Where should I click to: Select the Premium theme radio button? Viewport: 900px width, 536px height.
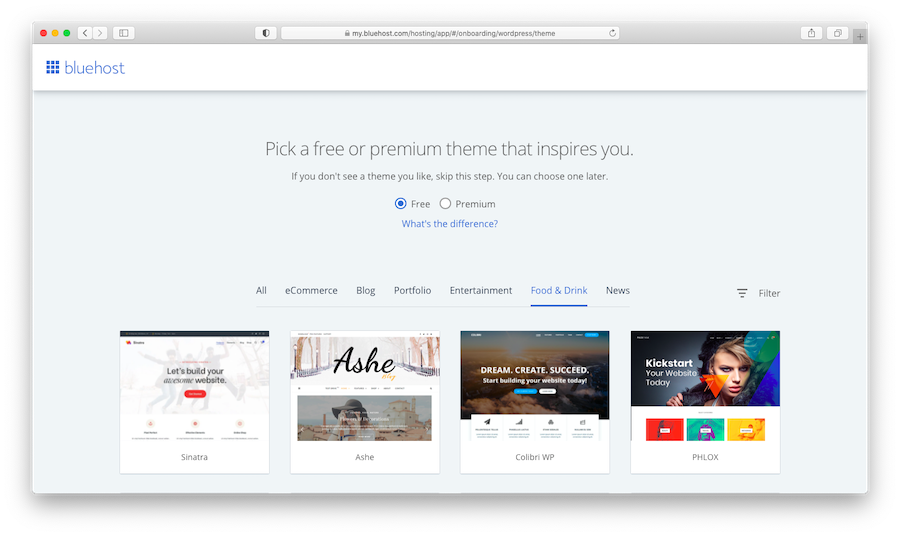445,204
